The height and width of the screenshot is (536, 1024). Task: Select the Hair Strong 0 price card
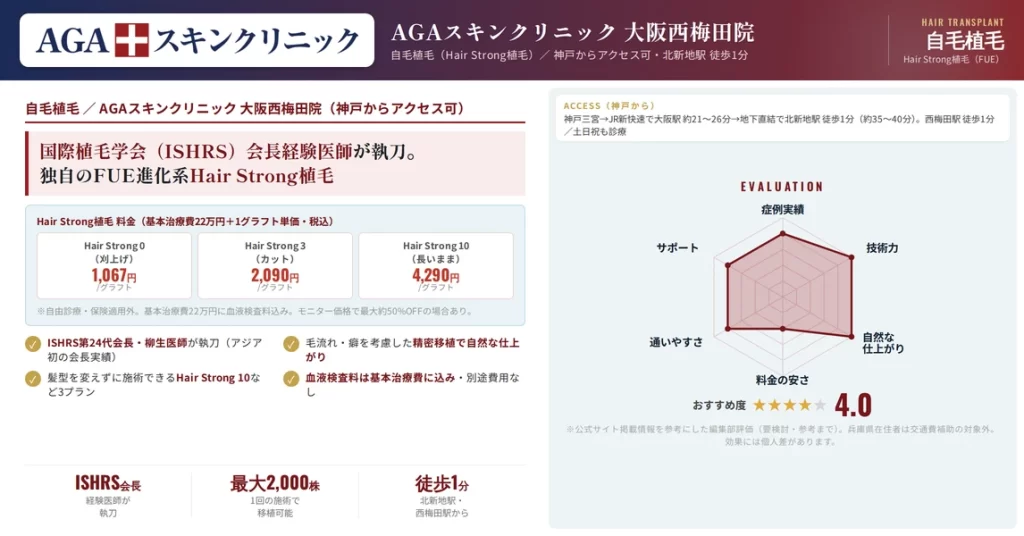pyautogui.click(x=114, y=266)
